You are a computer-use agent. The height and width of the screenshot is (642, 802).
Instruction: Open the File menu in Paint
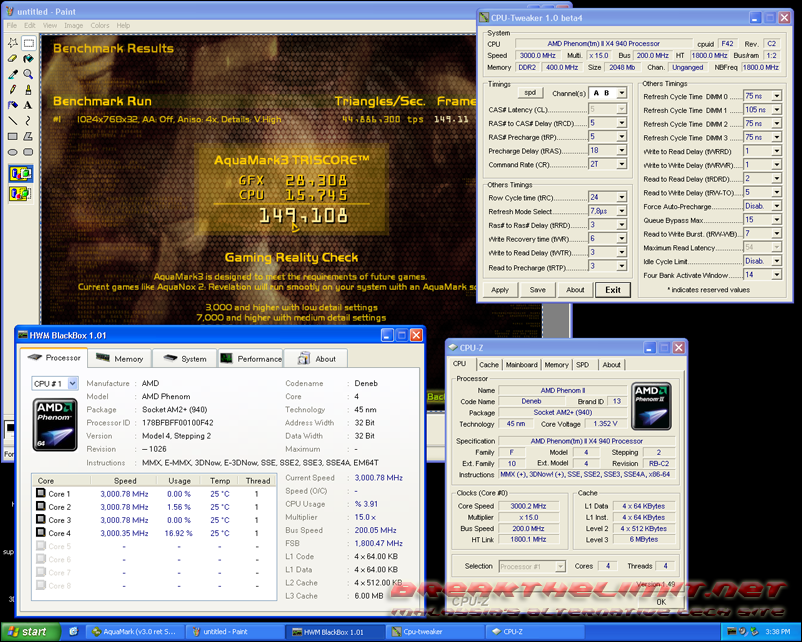tap(12, 25)
